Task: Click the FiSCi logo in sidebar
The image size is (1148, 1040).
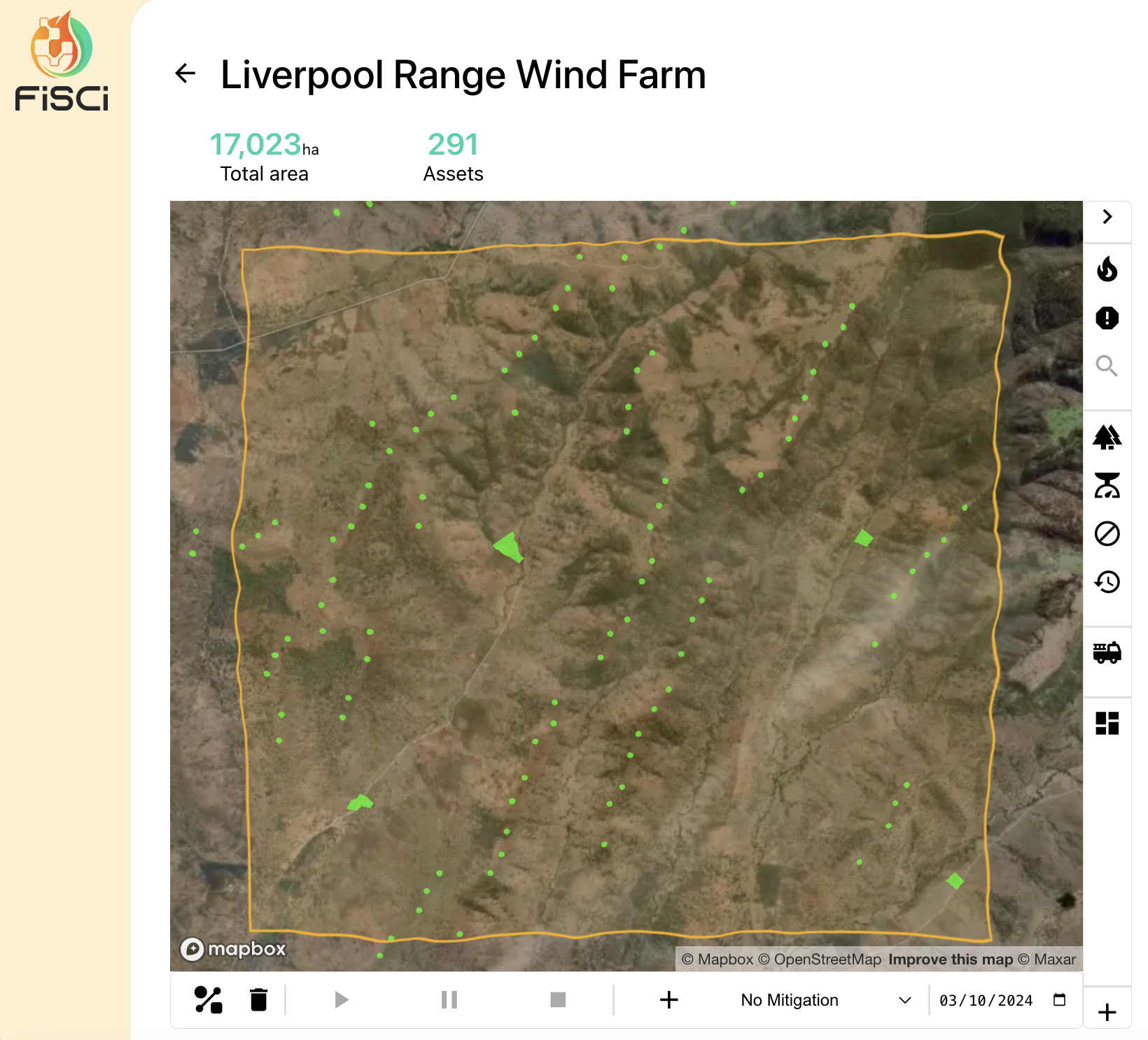Action: tap(62, 61)
